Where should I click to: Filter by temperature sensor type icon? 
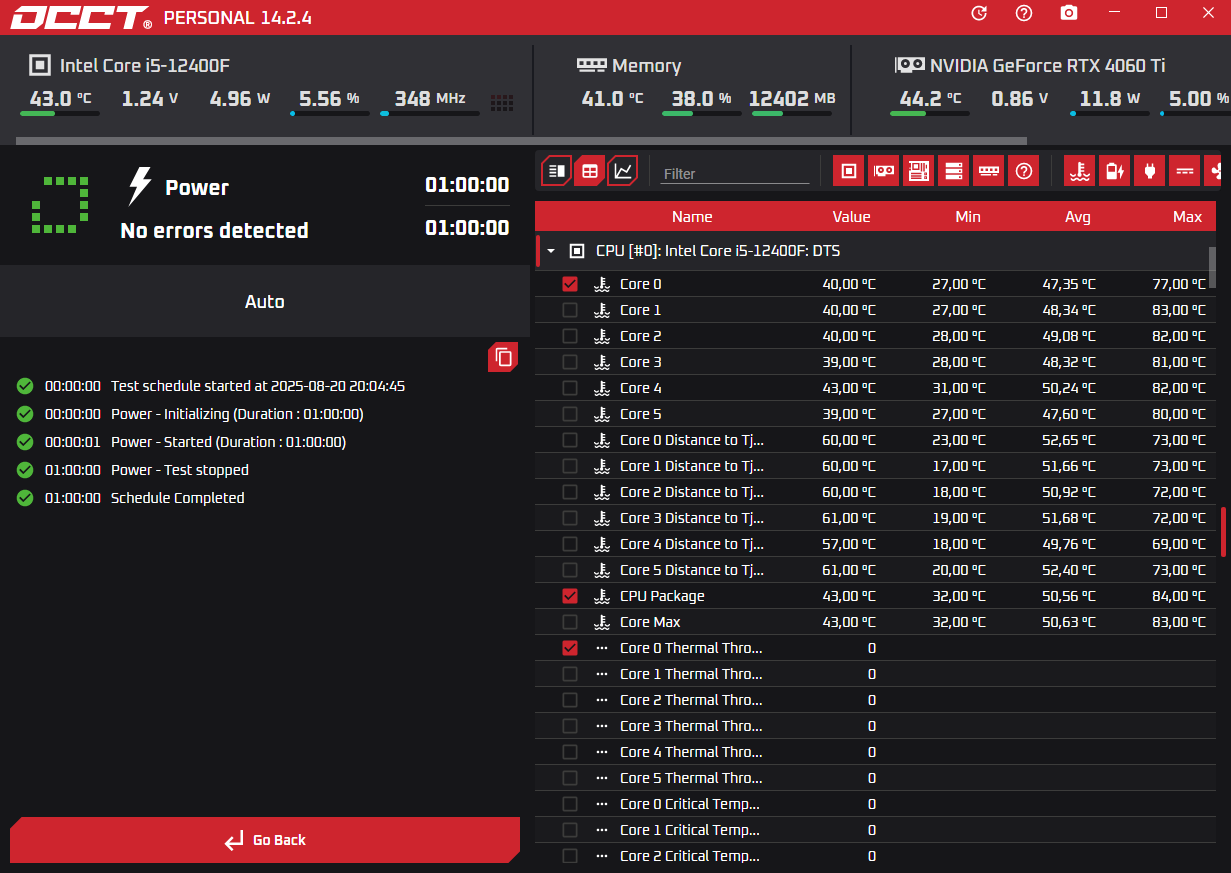1080,171
